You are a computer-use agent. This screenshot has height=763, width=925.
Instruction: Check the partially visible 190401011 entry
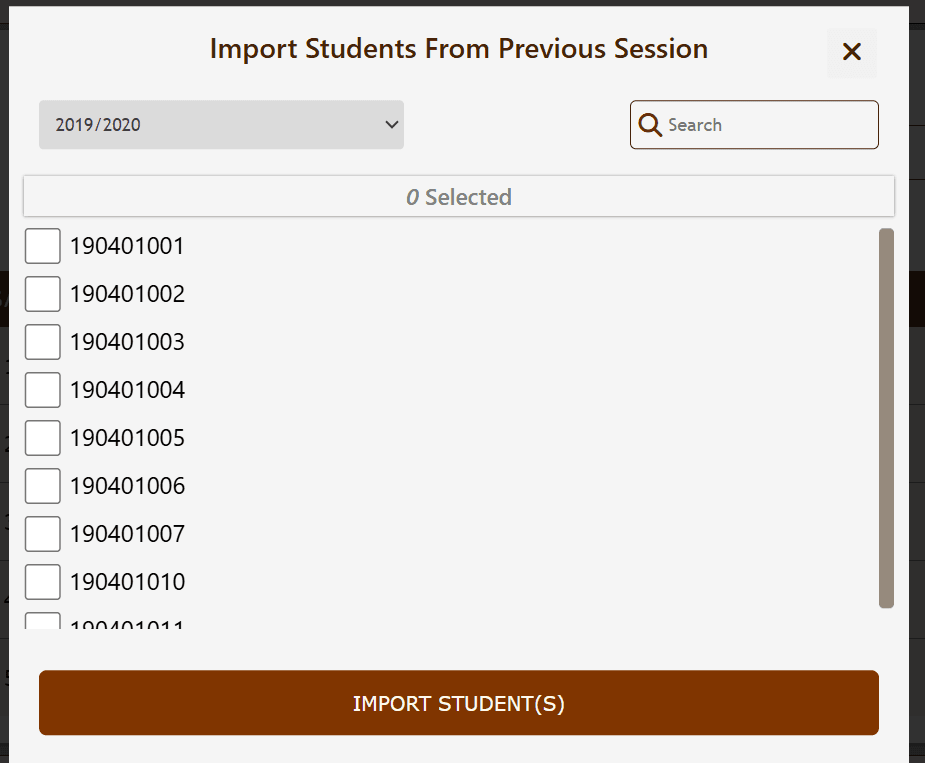click(x=42, y=623)
